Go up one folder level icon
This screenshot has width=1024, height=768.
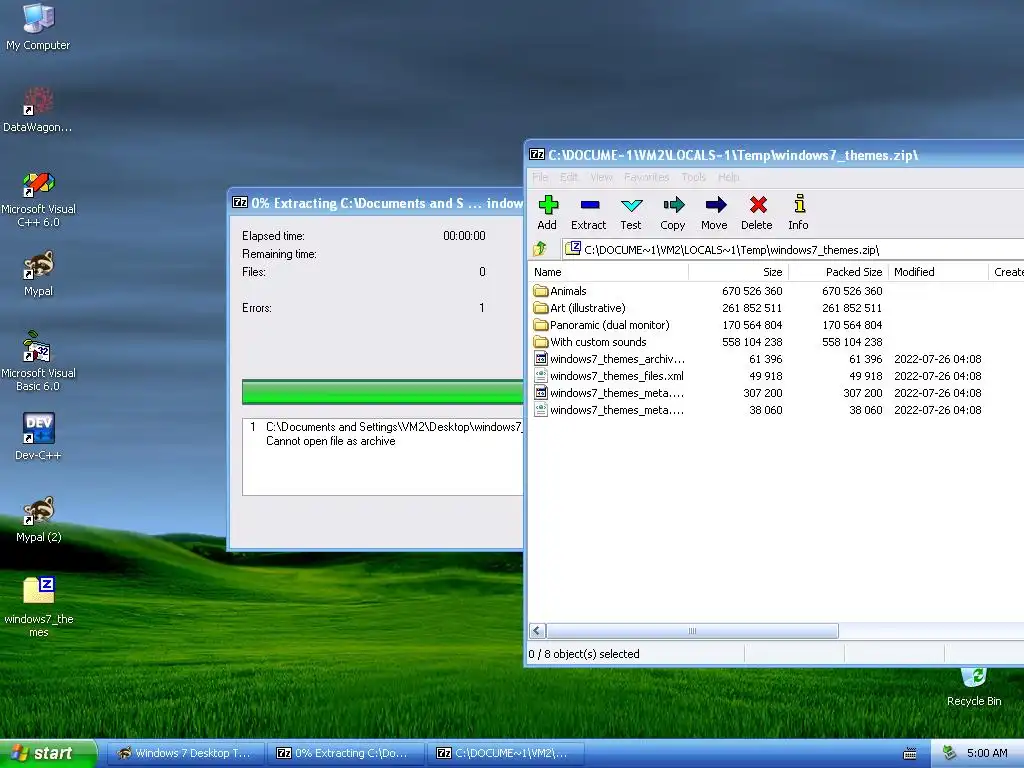540,249
